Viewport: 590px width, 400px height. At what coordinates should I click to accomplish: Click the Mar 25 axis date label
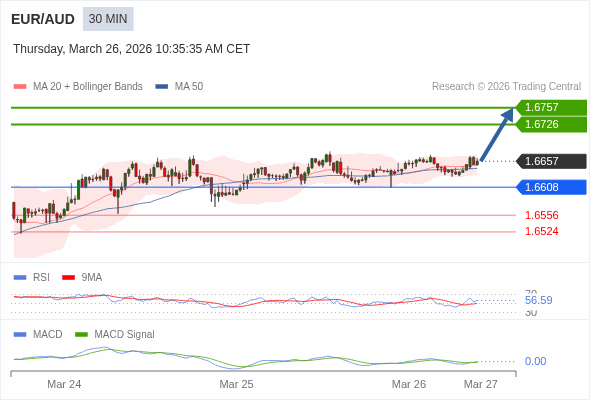click(236, 384)
